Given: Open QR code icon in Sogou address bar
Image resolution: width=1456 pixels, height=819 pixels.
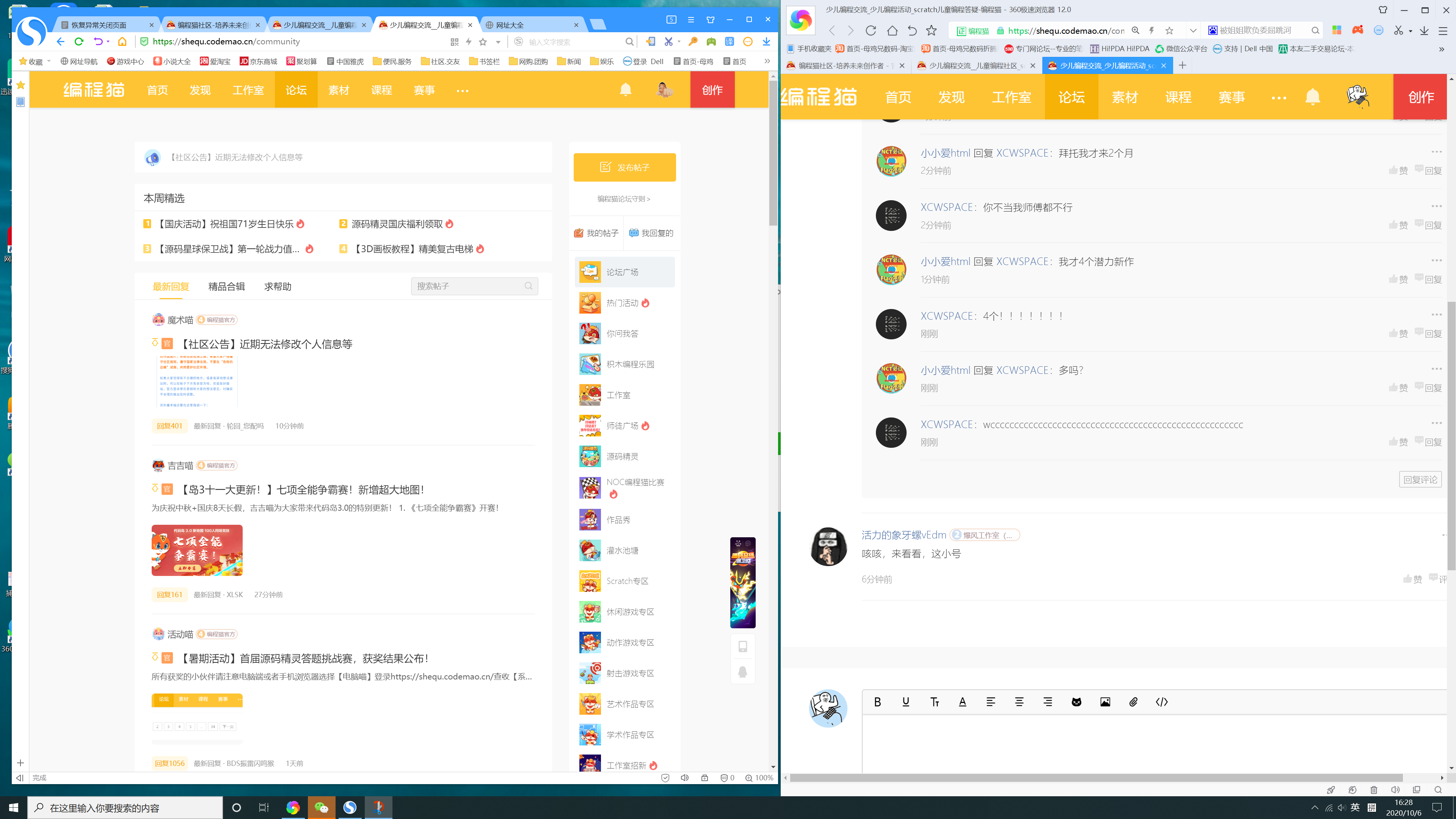Looking at the screenshot, I should [x=455, y=42].
